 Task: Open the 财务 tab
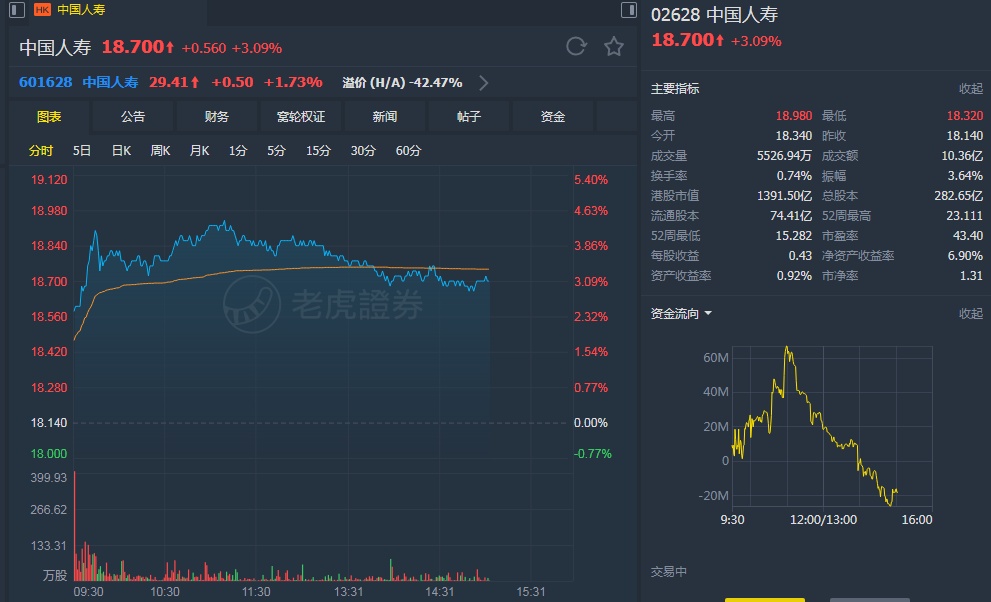(217, 117)
